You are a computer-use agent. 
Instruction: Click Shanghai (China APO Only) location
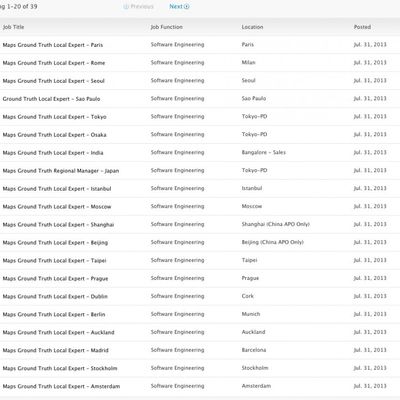coord(276,225)
